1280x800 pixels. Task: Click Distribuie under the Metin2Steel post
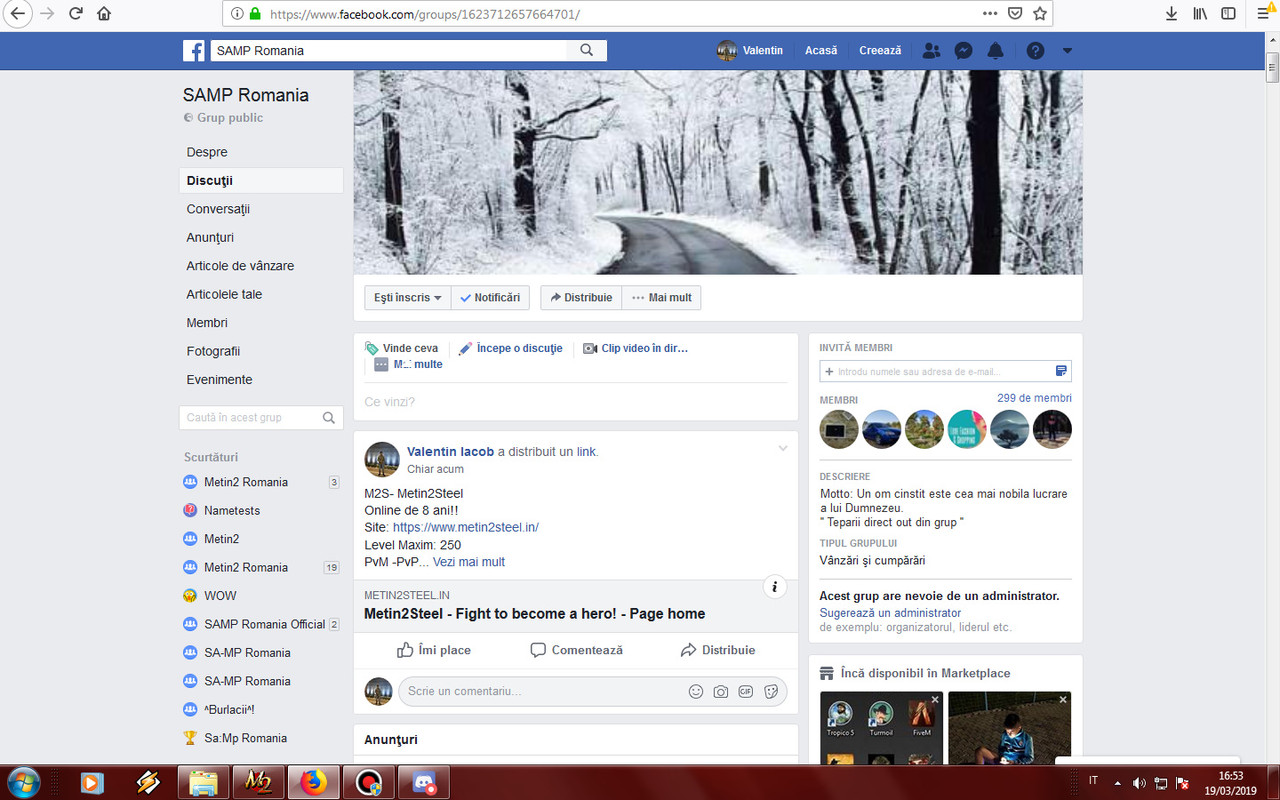point(718,650)
